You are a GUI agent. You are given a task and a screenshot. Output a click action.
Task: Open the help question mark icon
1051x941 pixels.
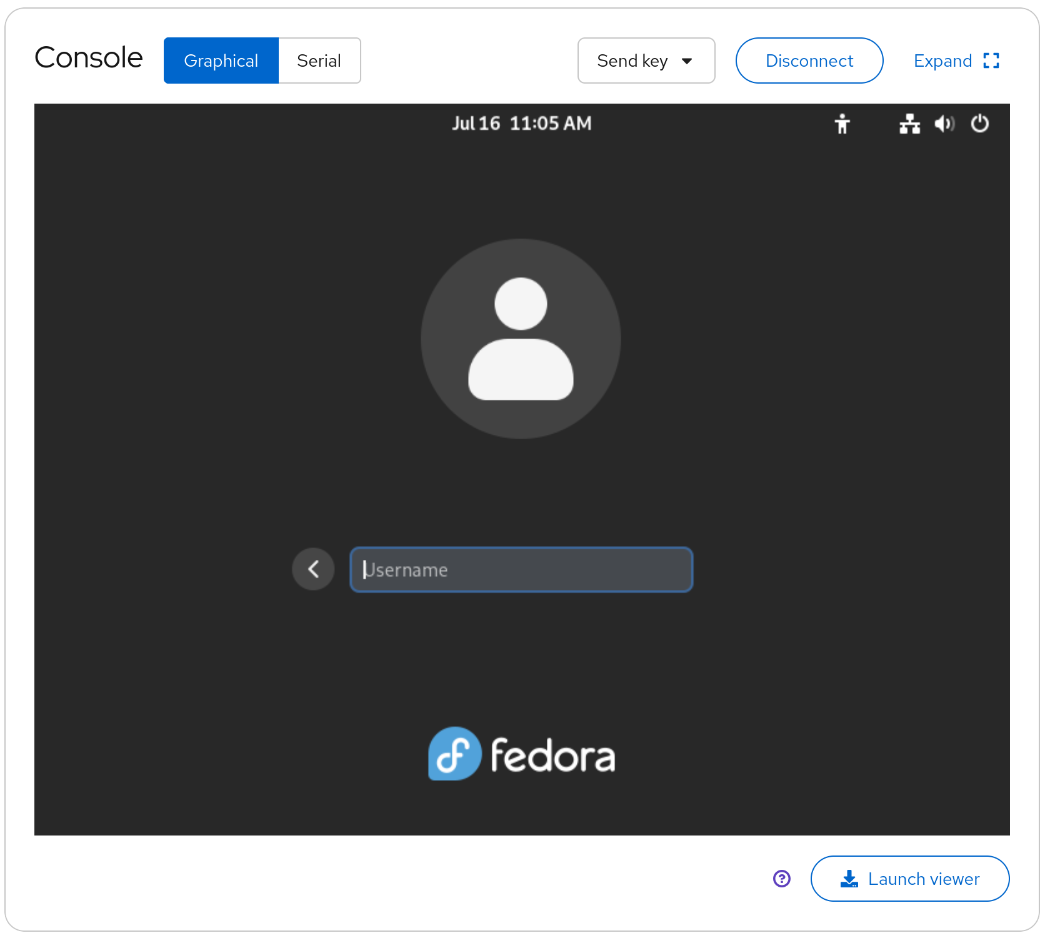pos(781,878)
